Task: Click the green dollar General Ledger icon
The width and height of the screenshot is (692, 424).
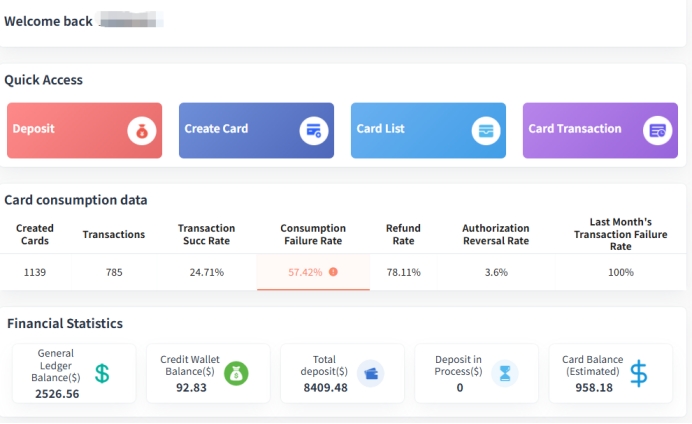Action: [102, 373]
